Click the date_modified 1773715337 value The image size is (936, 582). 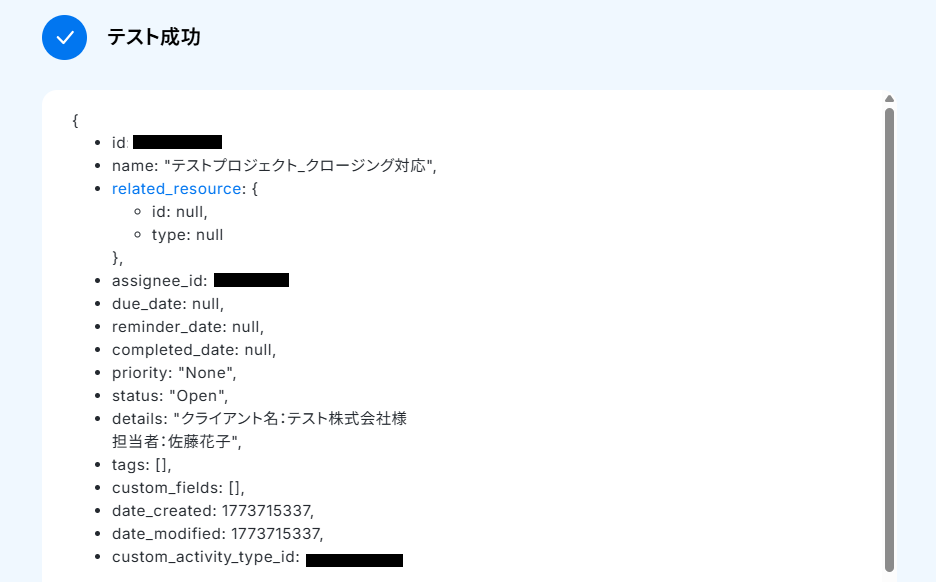277,534
